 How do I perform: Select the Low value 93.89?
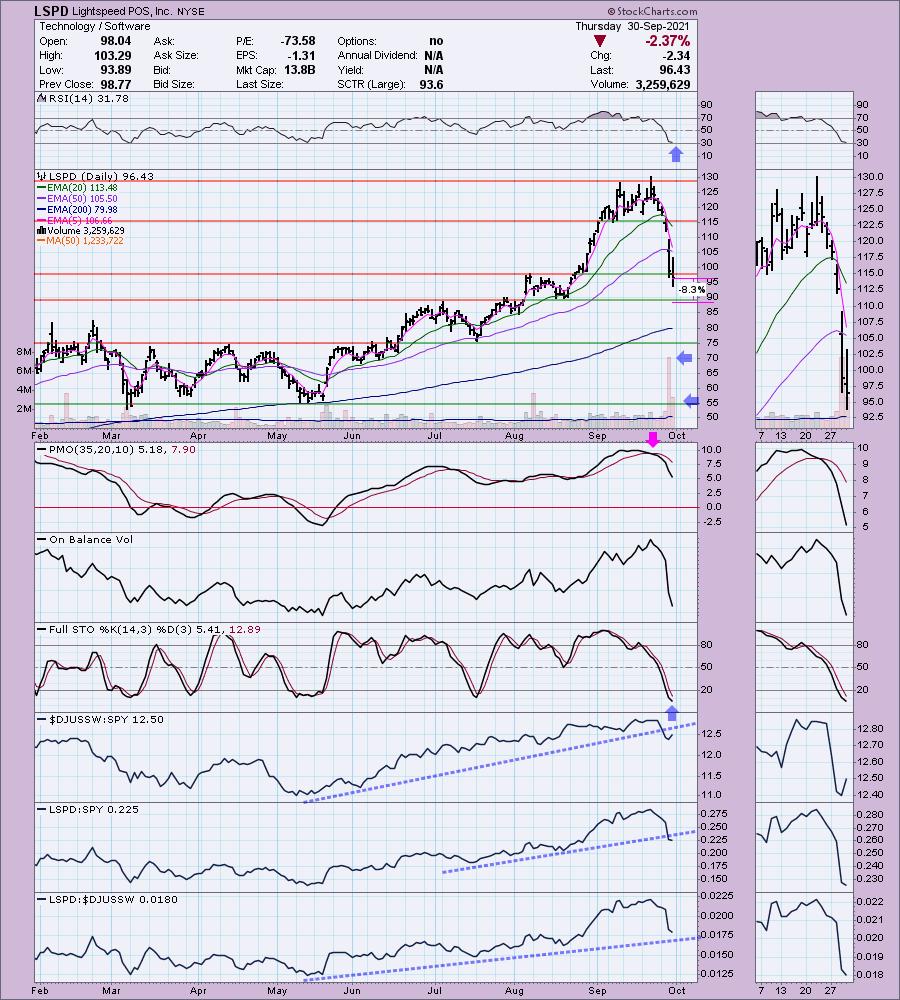tap(115, 70)
